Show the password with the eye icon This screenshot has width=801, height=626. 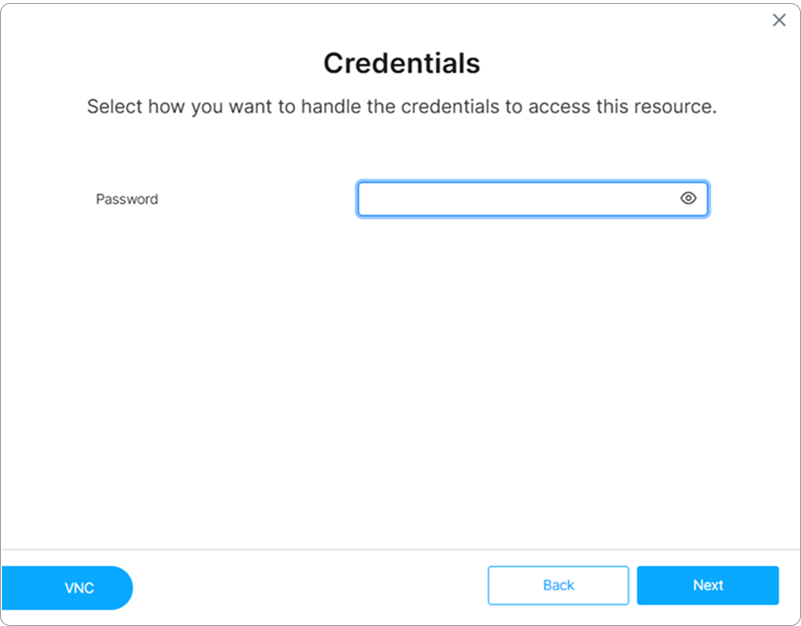click(688, 199)
